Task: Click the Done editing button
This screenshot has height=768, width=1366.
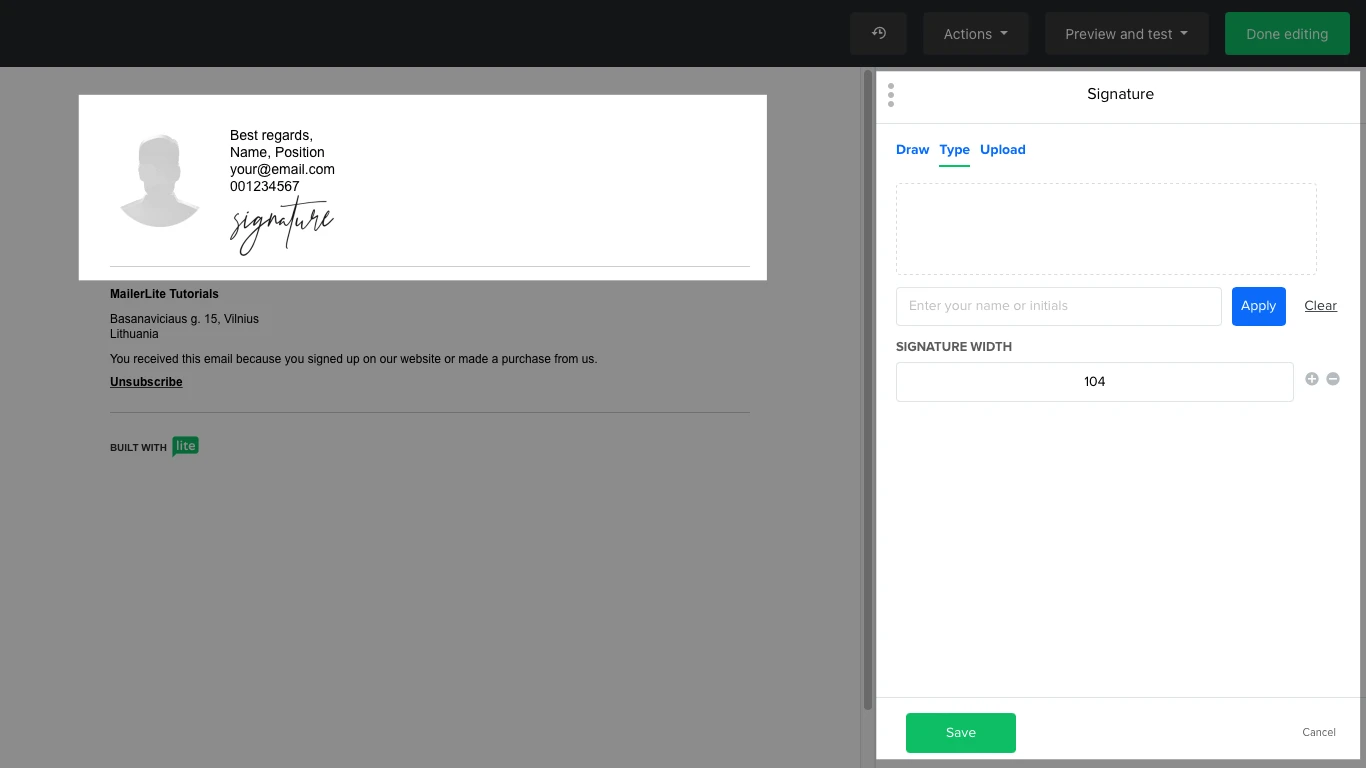Action: tap(1286, 34)
